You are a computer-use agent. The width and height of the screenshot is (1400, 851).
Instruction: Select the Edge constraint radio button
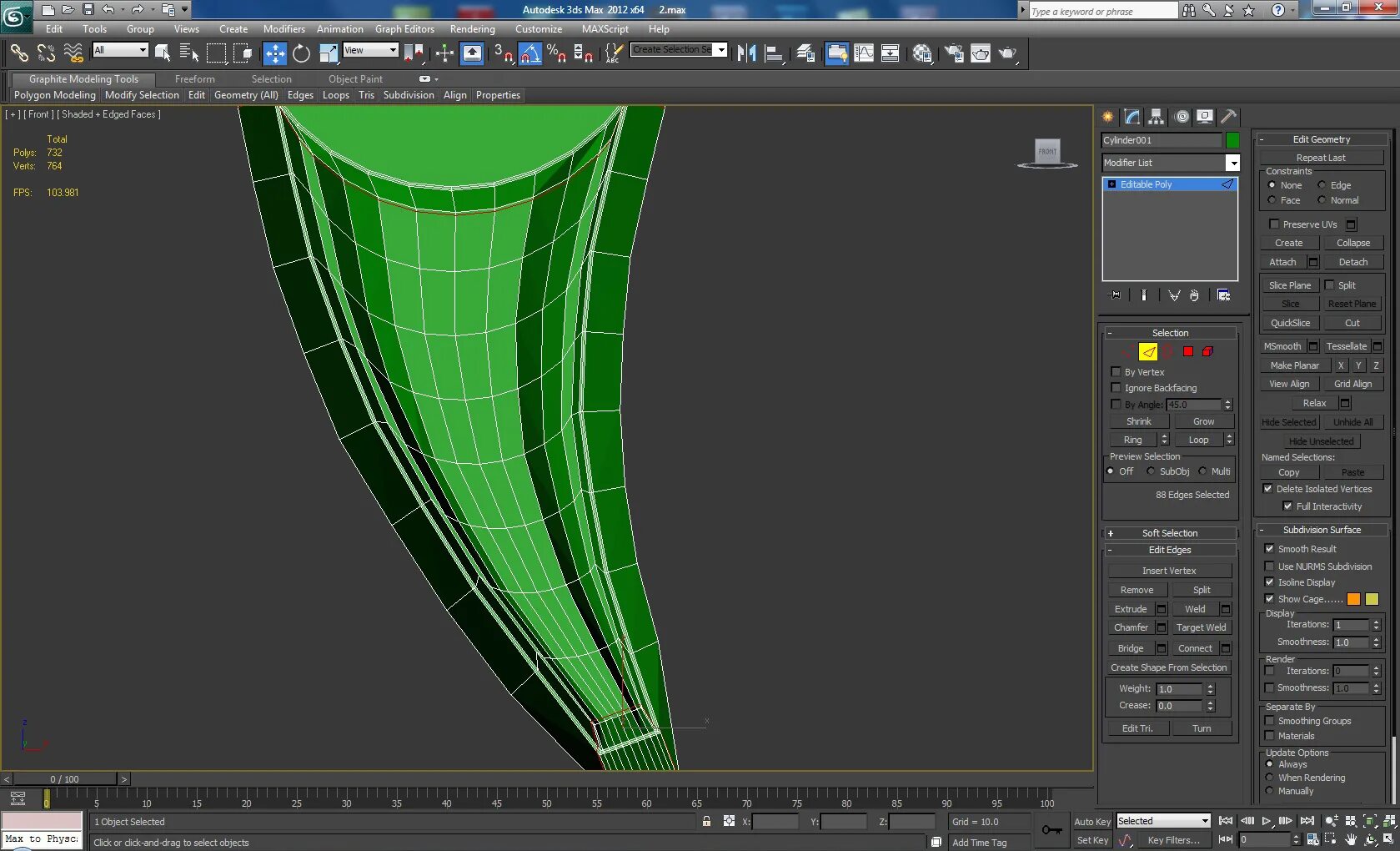[x=1322, y=185]
